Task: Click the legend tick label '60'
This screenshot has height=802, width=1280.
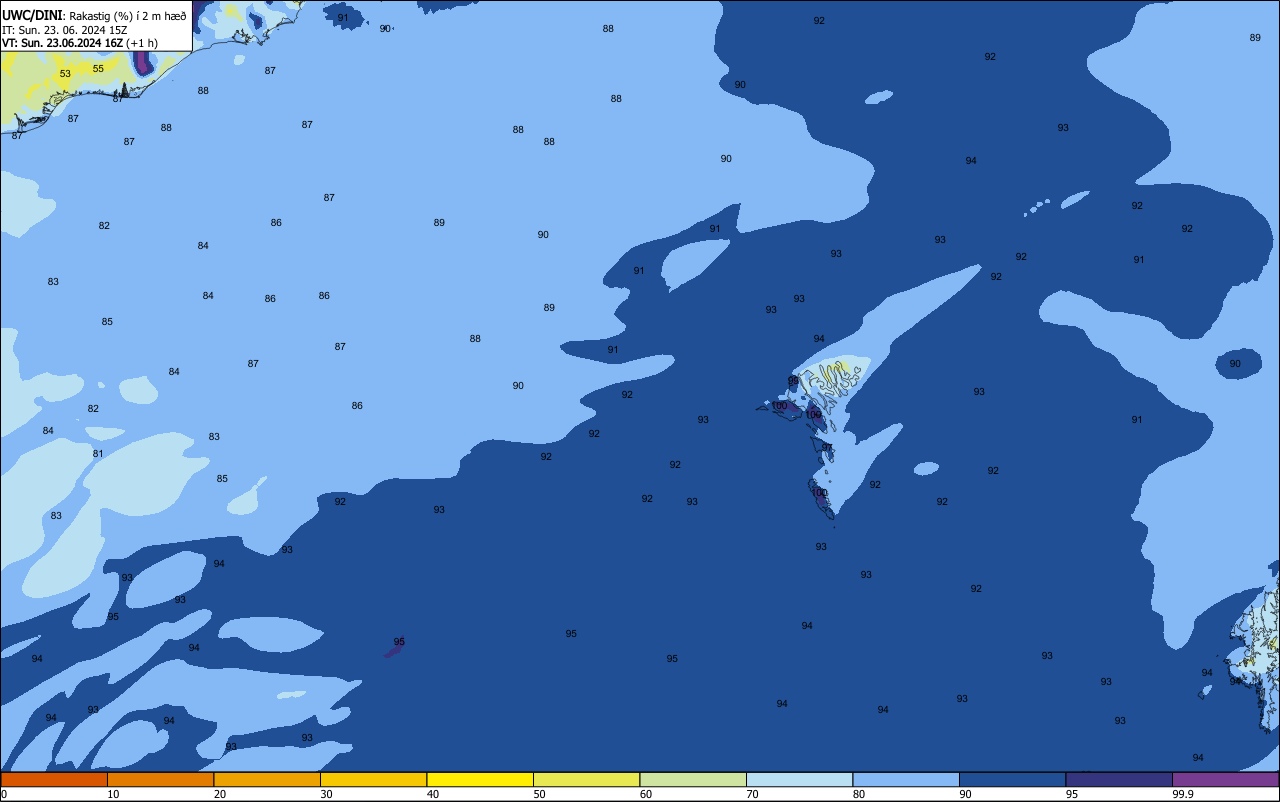Action: coord(646,794)
